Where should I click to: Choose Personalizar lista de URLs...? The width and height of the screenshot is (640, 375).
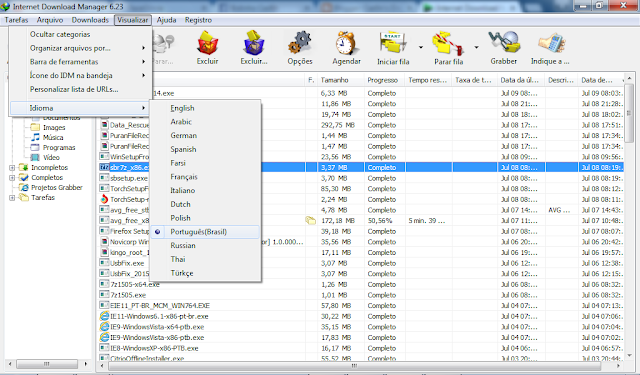[x=81, y=89]
